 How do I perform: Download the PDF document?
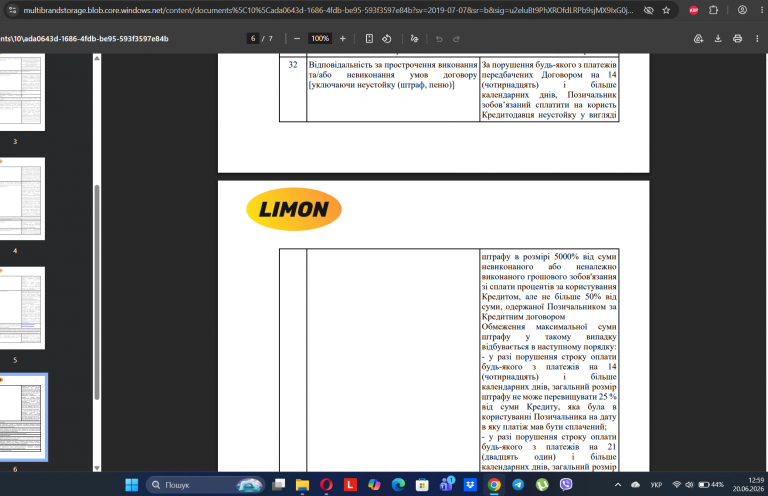718,39
